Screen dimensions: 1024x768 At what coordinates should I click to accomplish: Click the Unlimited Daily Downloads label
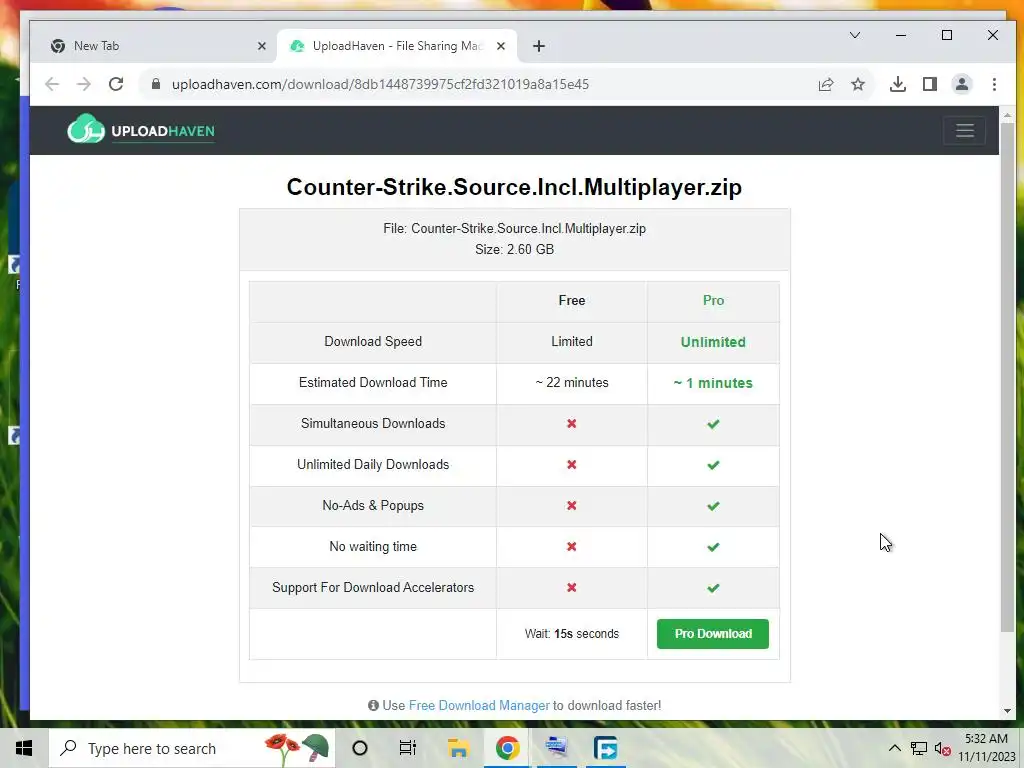click(x=373, y=464)
